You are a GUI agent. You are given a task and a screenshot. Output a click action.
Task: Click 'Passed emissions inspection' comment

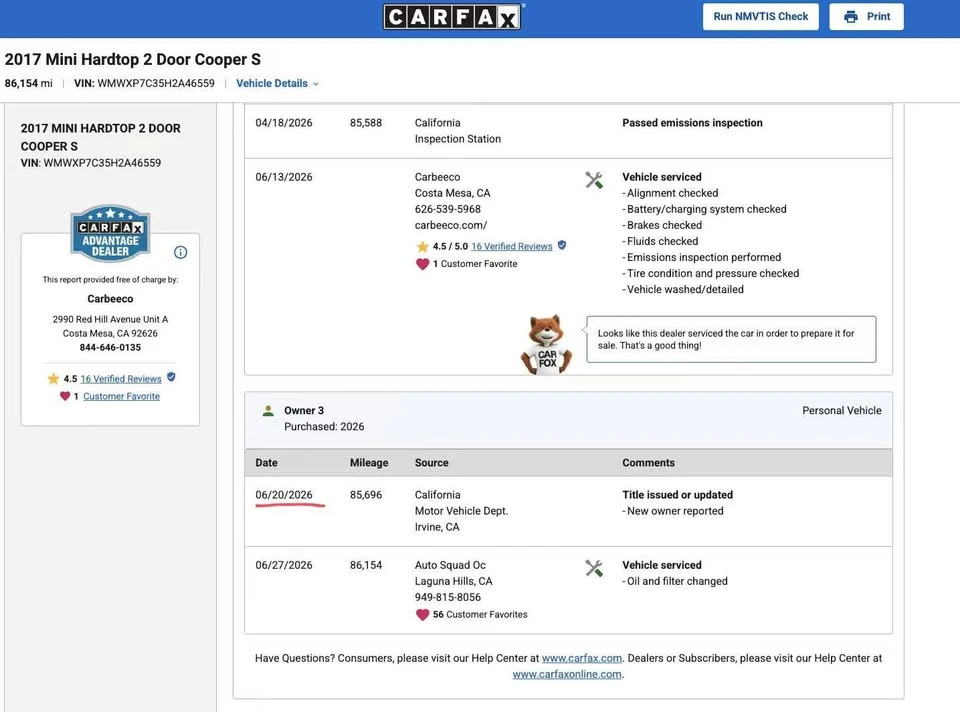[692, 123]
